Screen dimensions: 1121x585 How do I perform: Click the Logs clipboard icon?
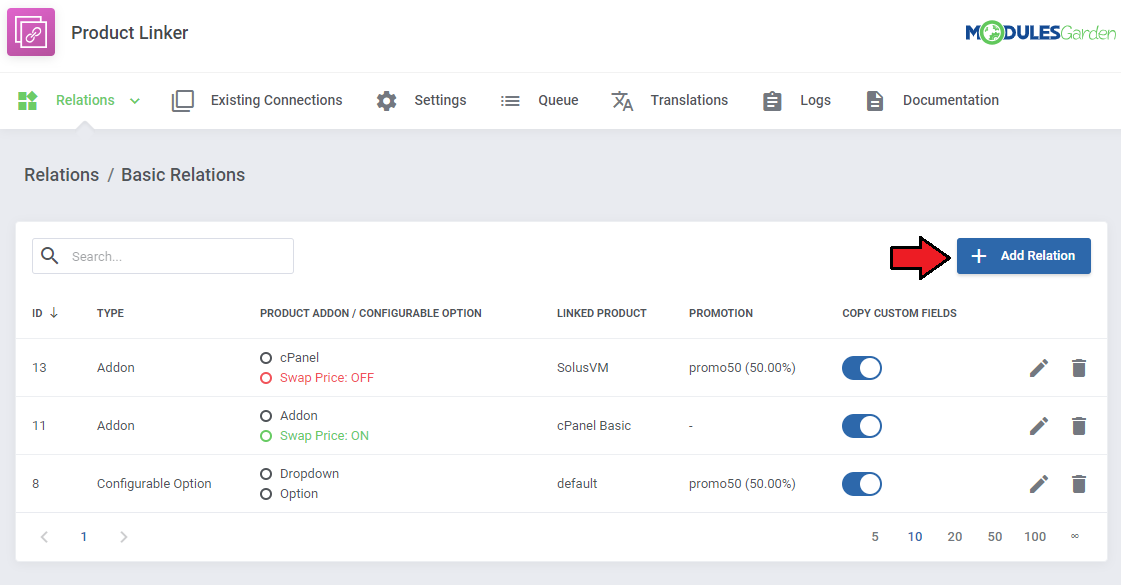(x=772, y=101)
